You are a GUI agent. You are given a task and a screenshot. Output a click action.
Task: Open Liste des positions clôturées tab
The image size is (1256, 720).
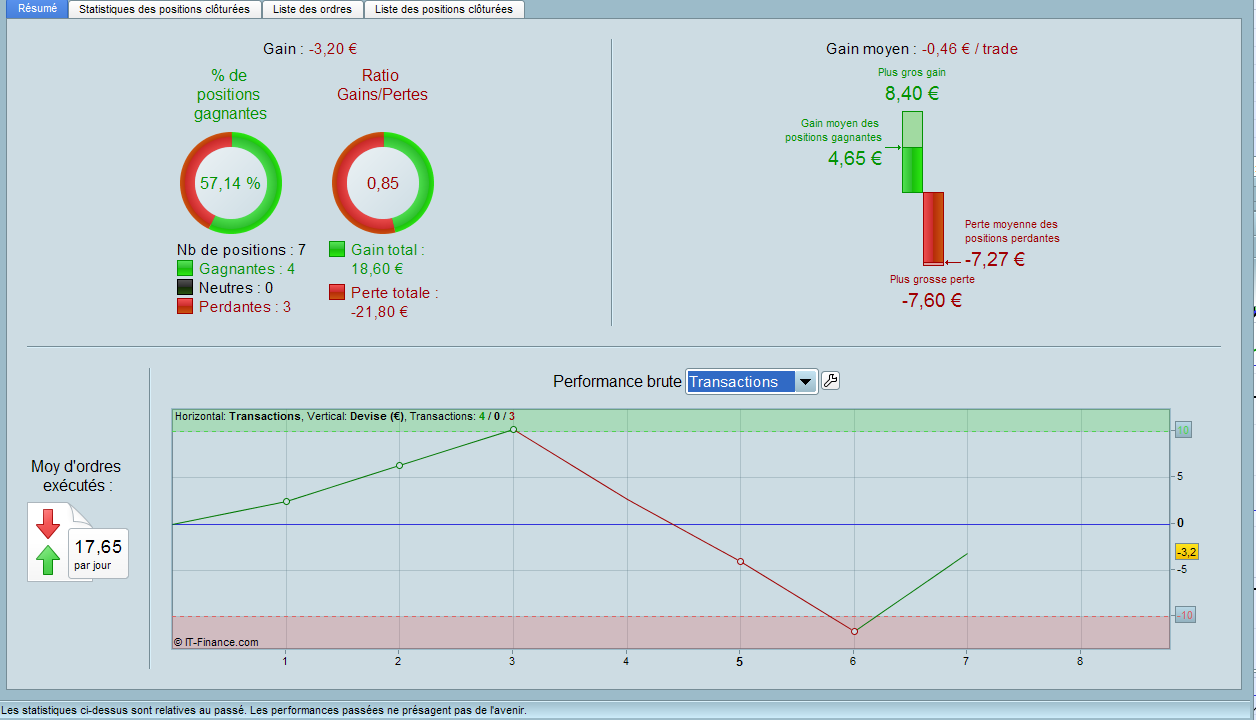point(444,9)
